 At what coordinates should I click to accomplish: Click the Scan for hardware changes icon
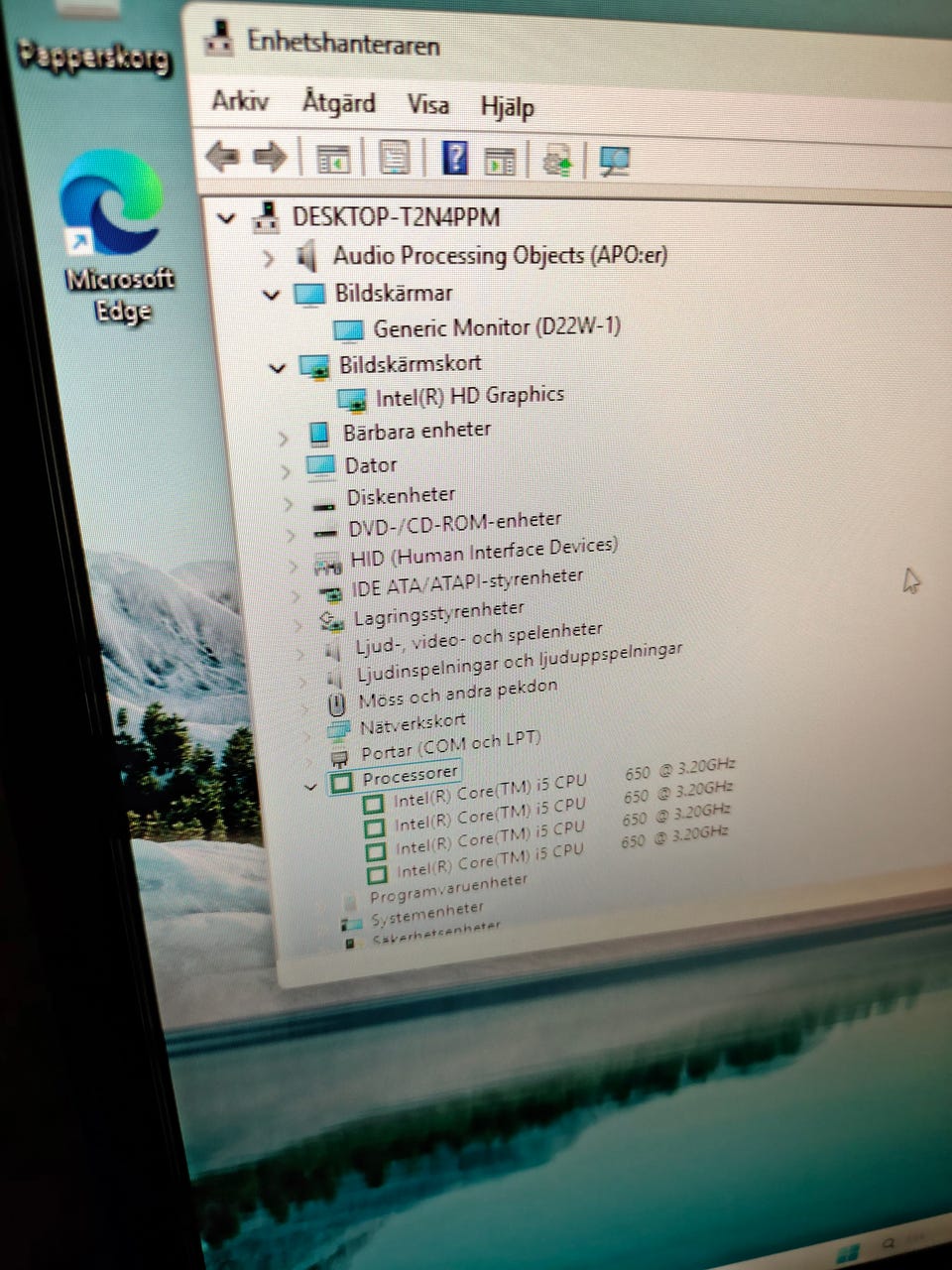coord(615,161)
